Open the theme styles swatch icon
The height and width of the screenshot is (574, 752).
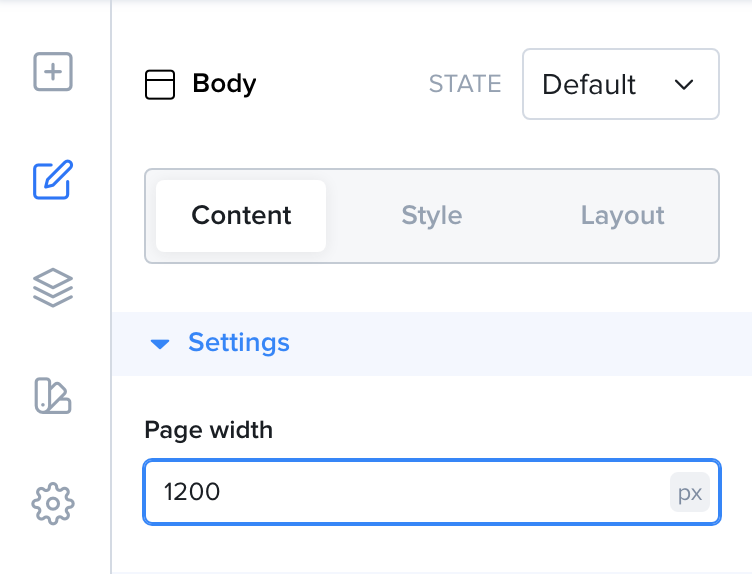click(x=53, y=396)
